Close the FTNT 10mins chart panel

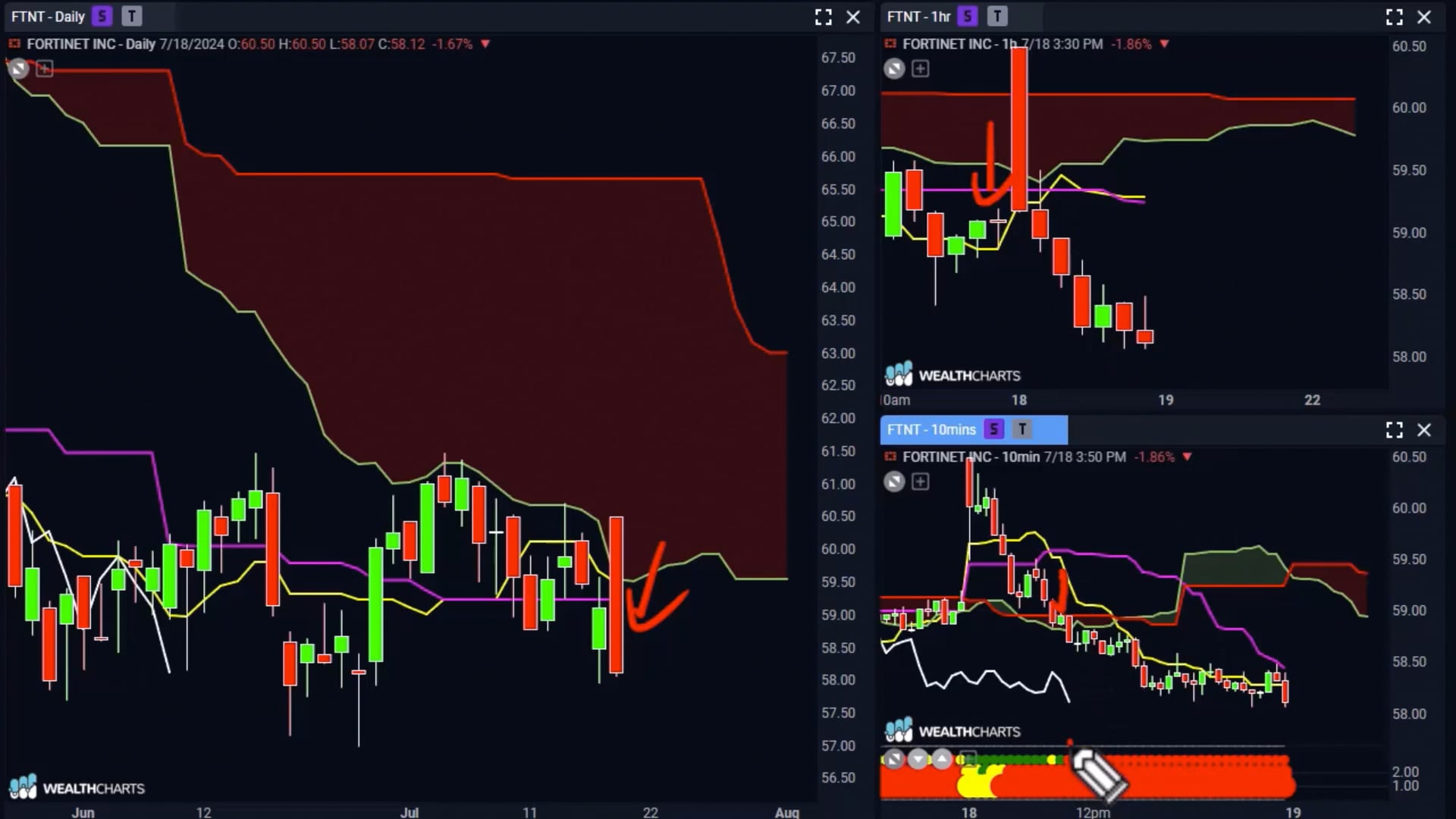[1424, 430]
